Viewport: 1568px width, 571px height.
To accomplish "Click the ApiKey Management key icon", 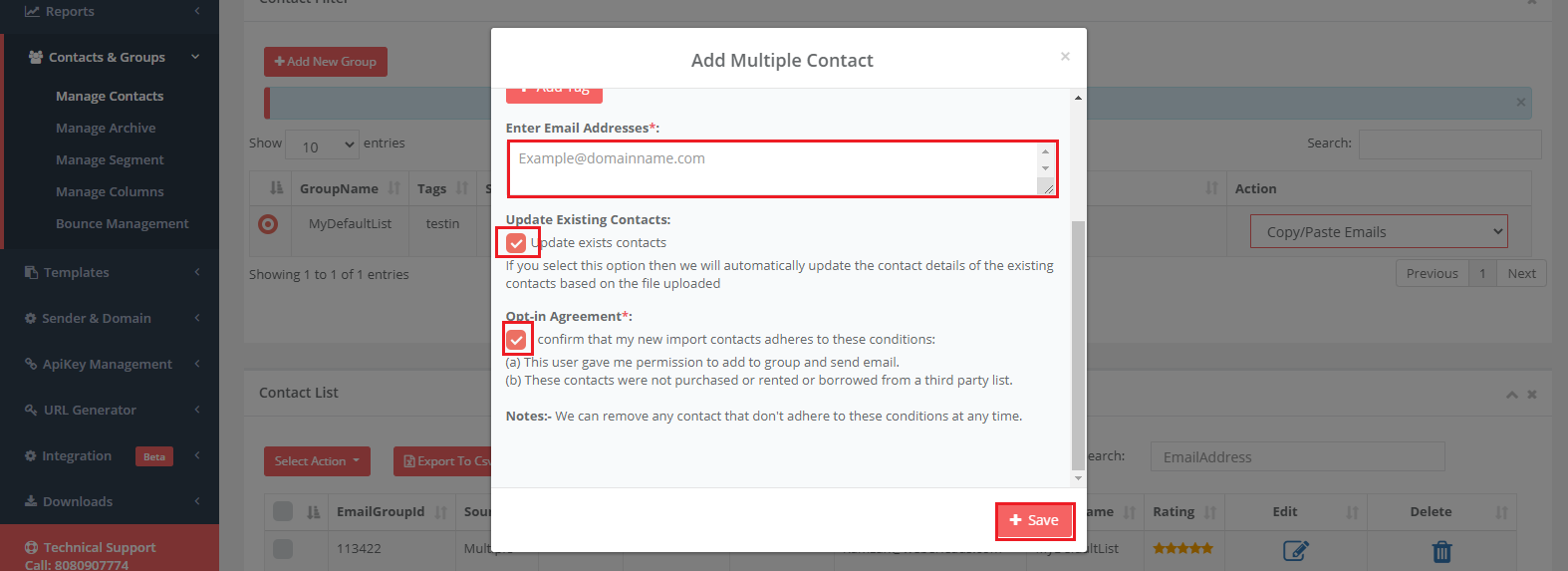I will point(31,365).
